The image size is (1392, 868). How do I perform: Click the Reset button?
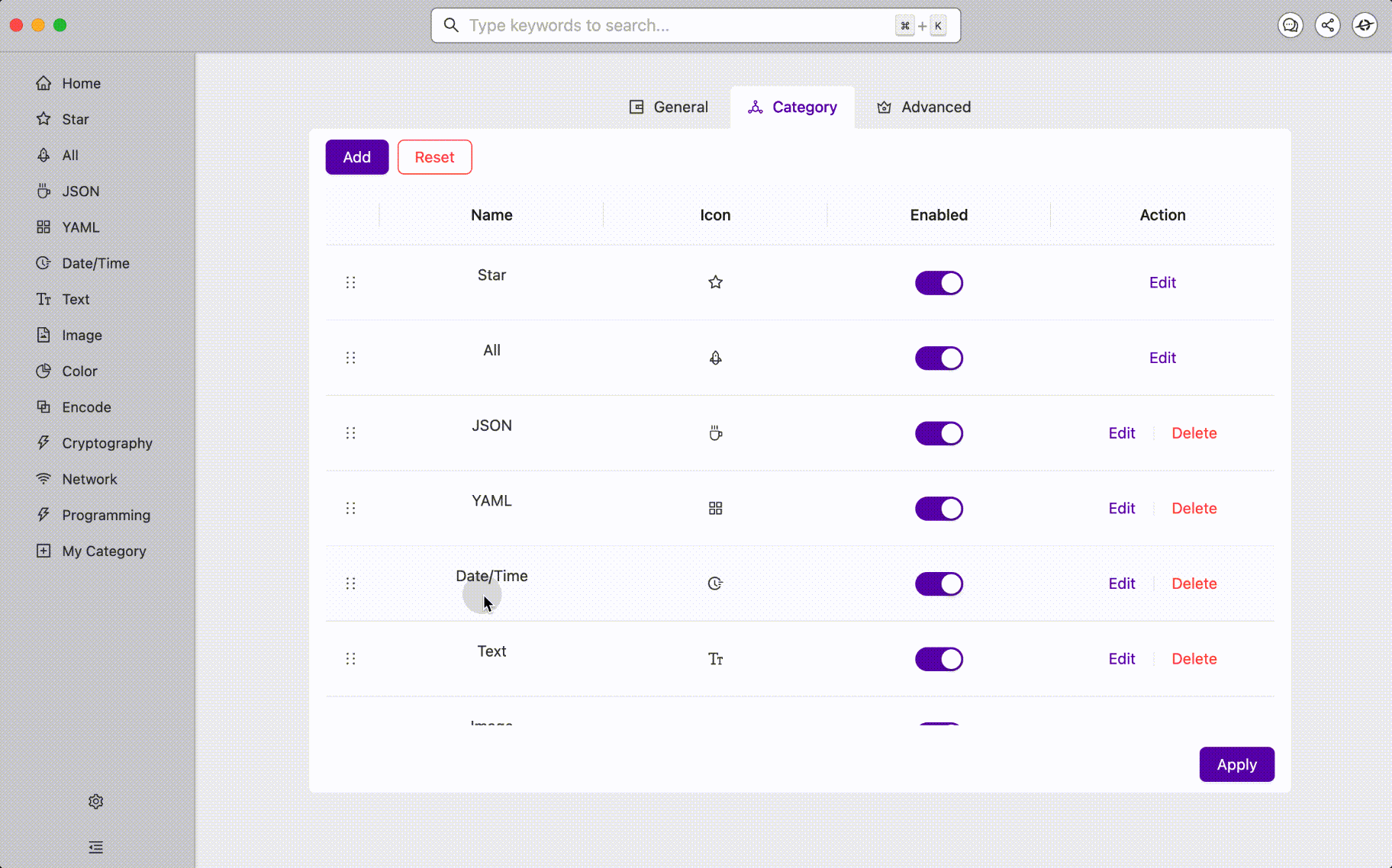point(435,157)
